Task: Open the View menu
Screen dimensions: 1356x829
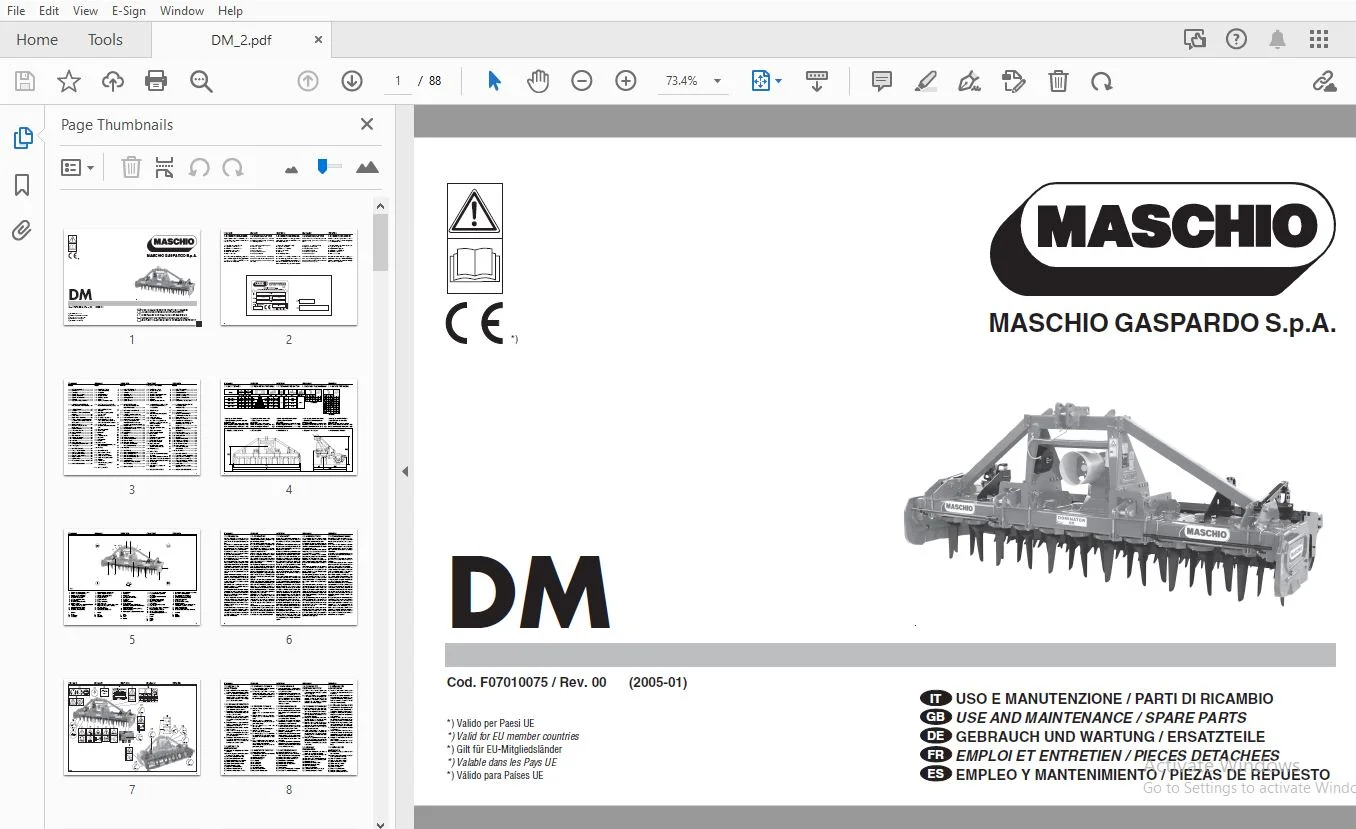Action: (x=86, y=11)
